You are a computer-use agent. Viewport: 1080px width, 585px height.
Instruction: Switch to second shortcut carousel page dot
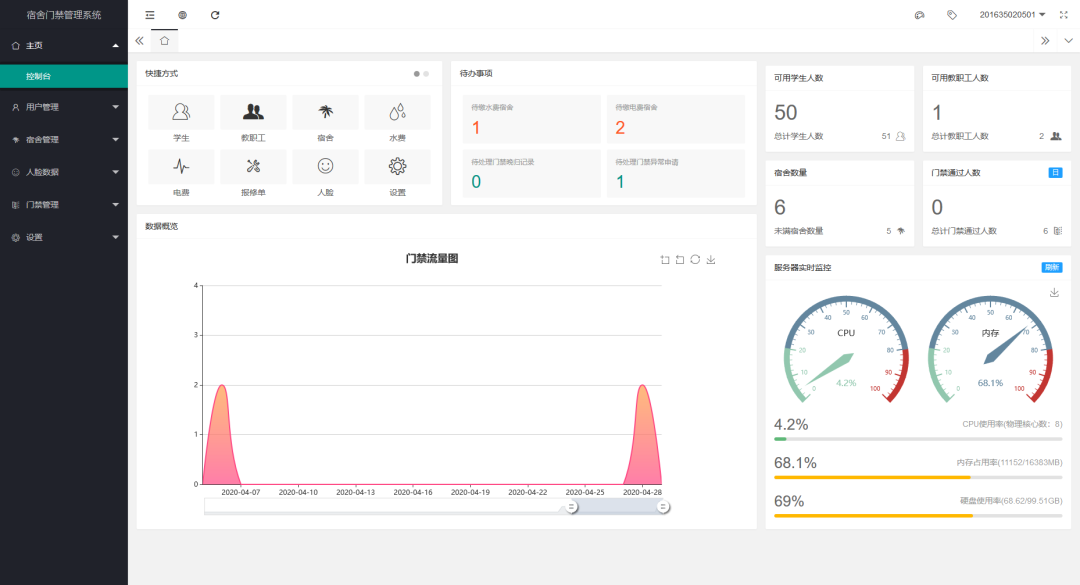[x=426, y=74]
